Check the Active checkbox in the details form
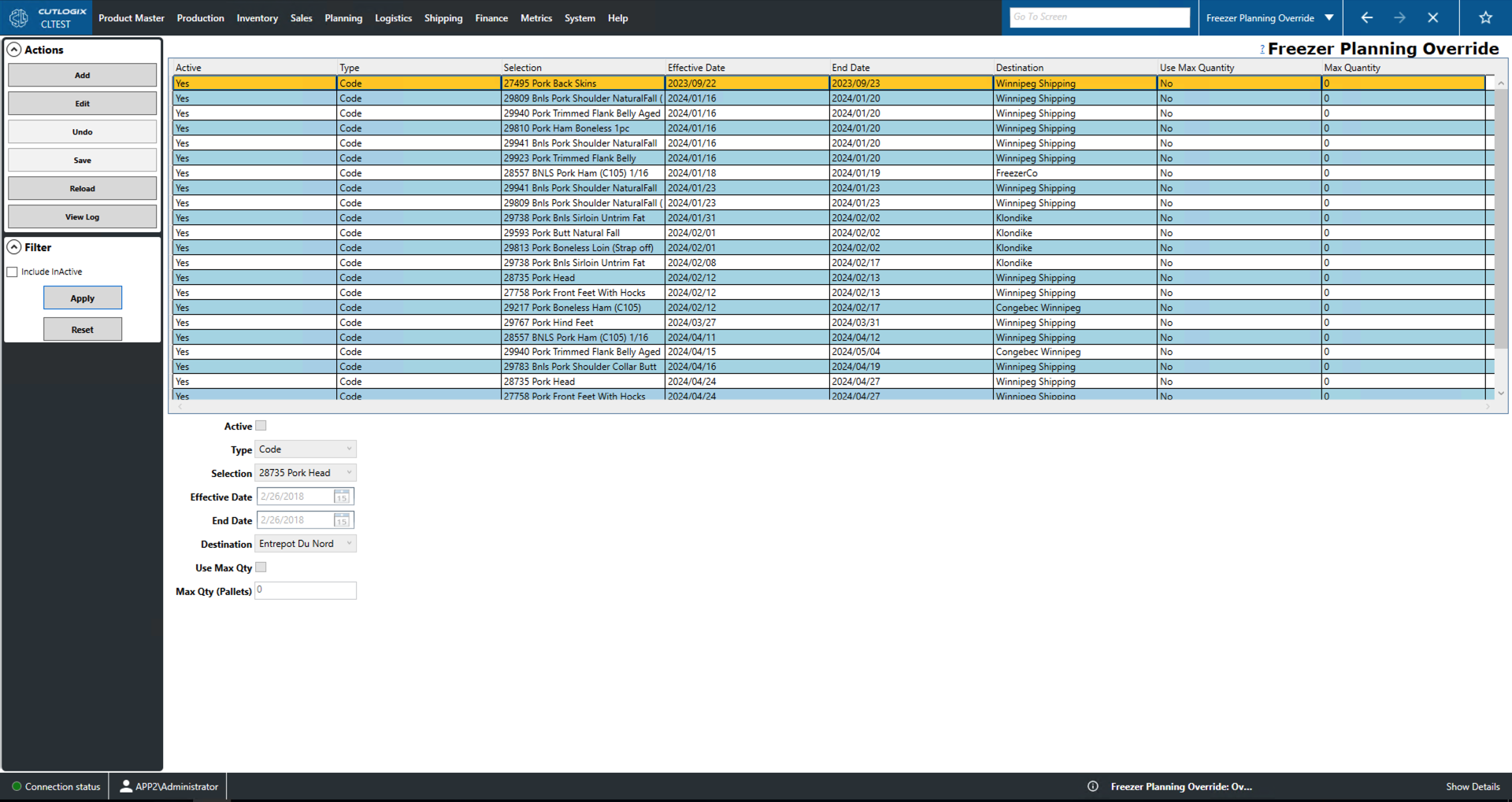 [260, 425]
